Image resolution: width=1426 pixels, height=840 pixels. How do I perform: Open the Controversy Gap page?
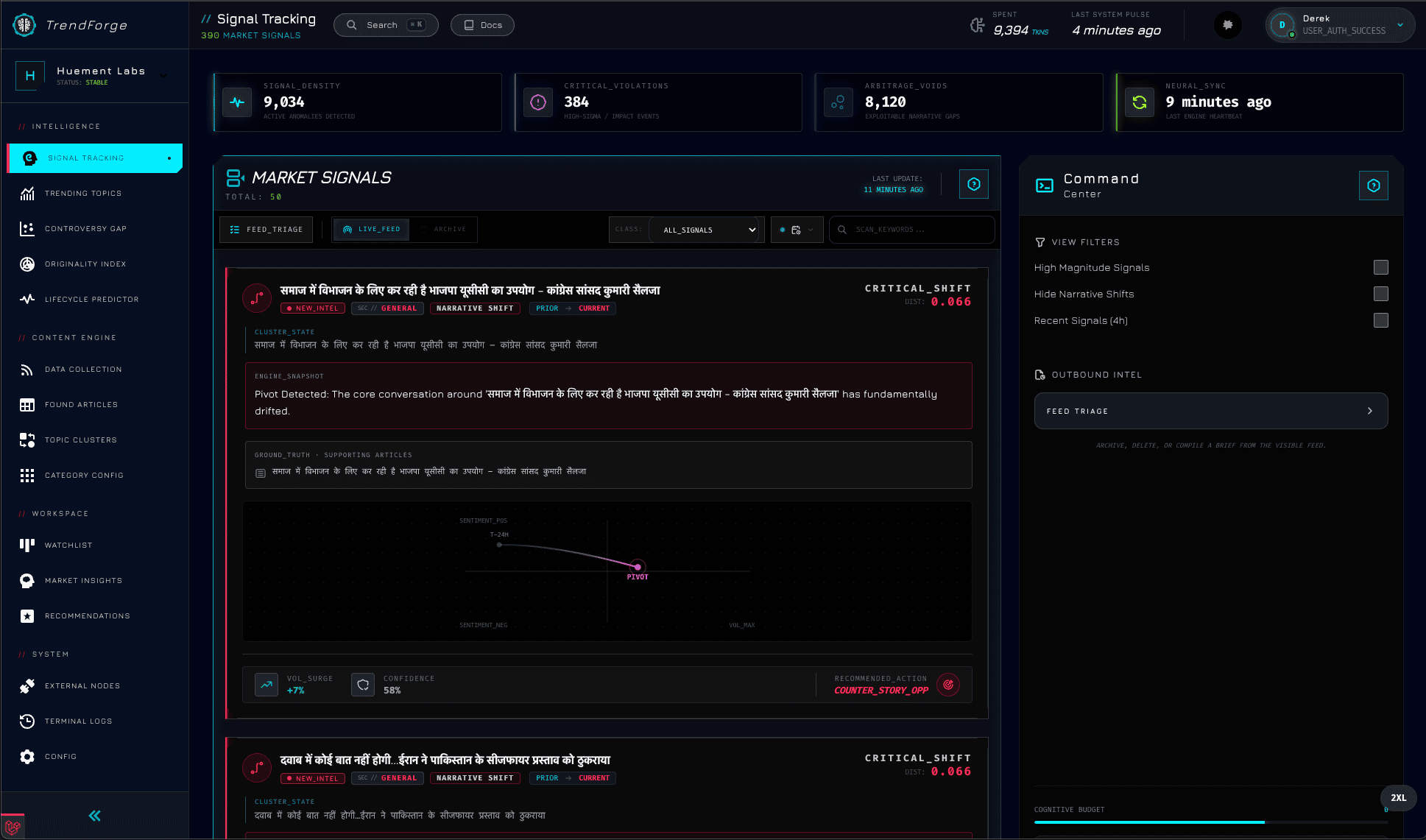click(x=94, y=229)
